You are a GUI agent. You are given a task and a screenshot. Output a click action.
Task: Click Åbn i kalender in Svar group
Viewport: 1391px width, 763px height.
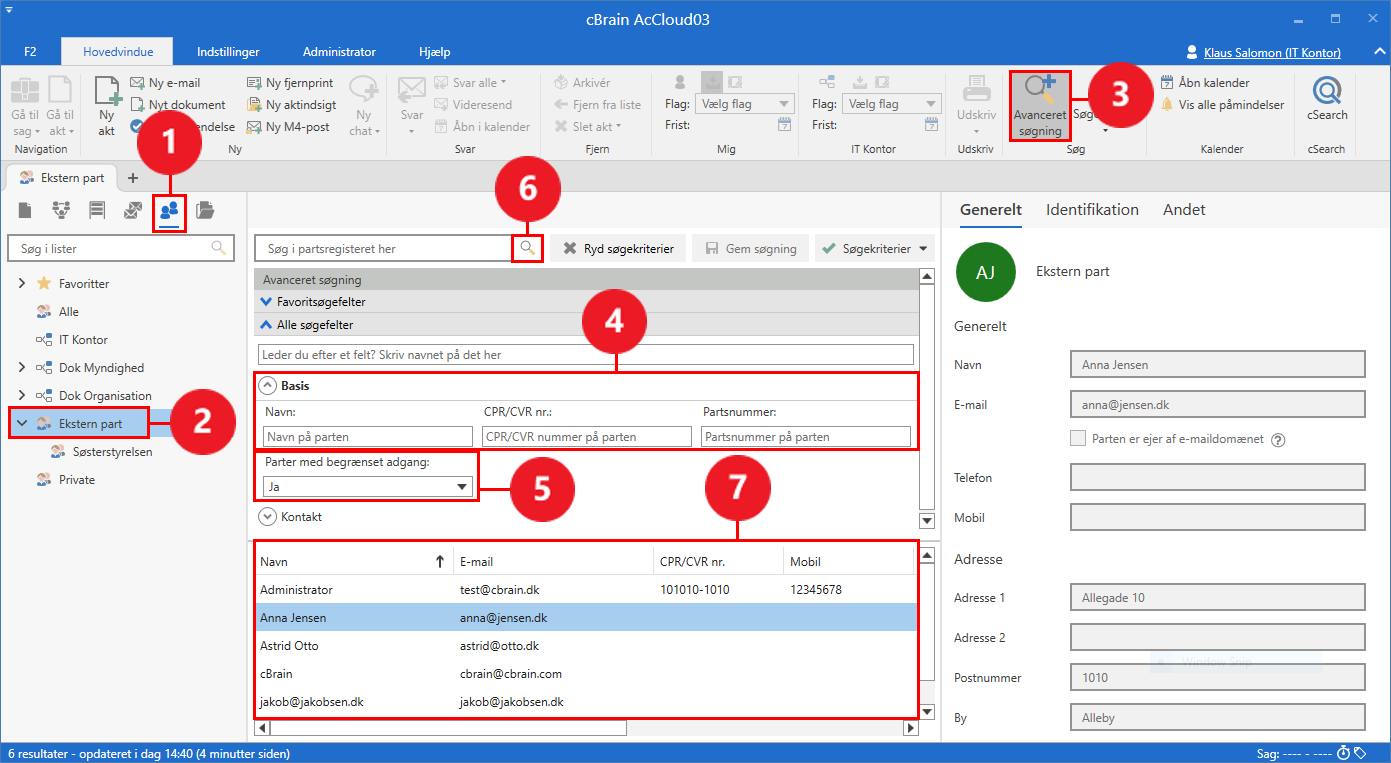[483, 127]
